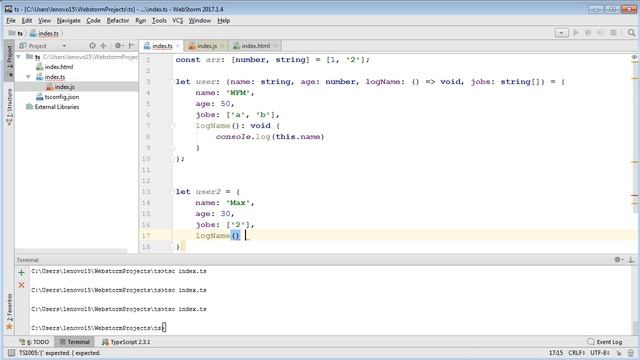
Task: Open the TODO tool window
Action: coord(34,342)
